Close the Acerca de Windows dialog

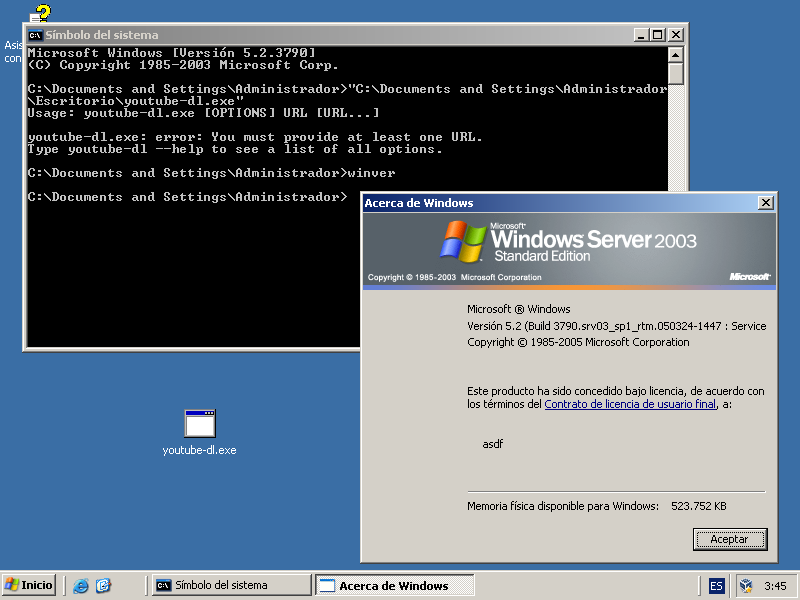point(766,203)
